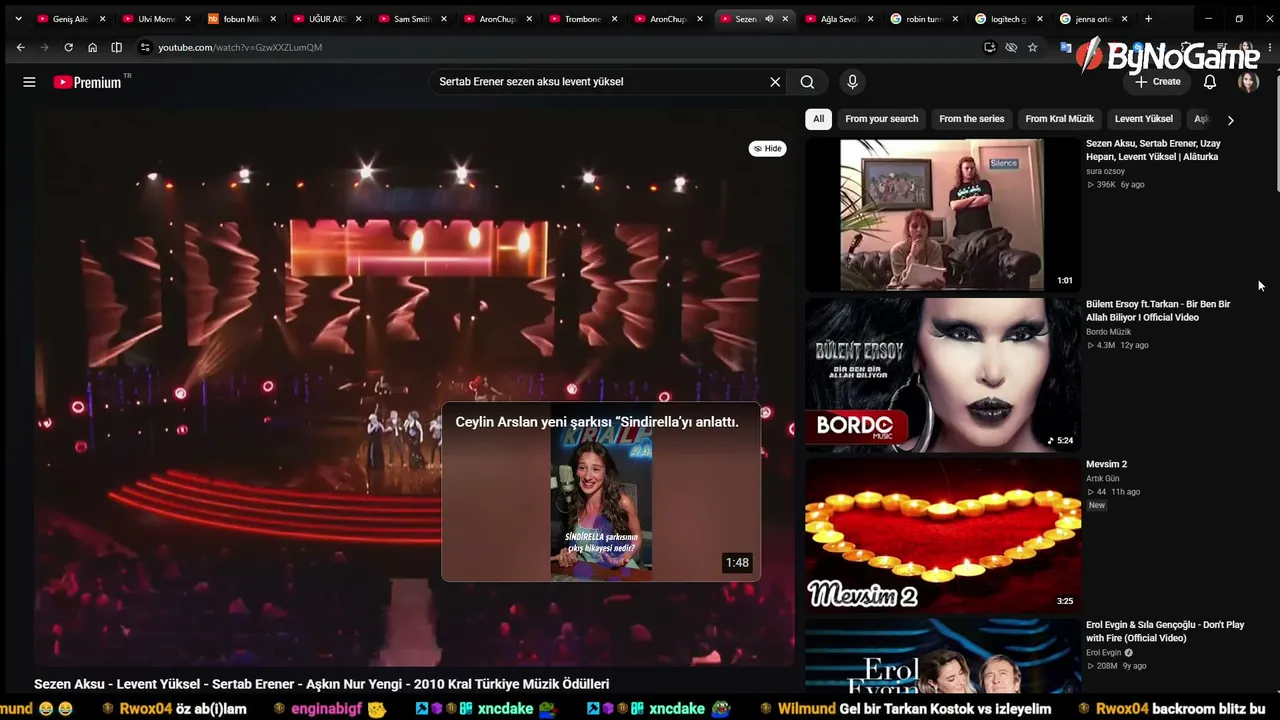Open Bülent Ersoy ft.Tarkan video title
The width and height of the screenshot is (1280, 720).
pyautogui.click(x=1158, y=310)
